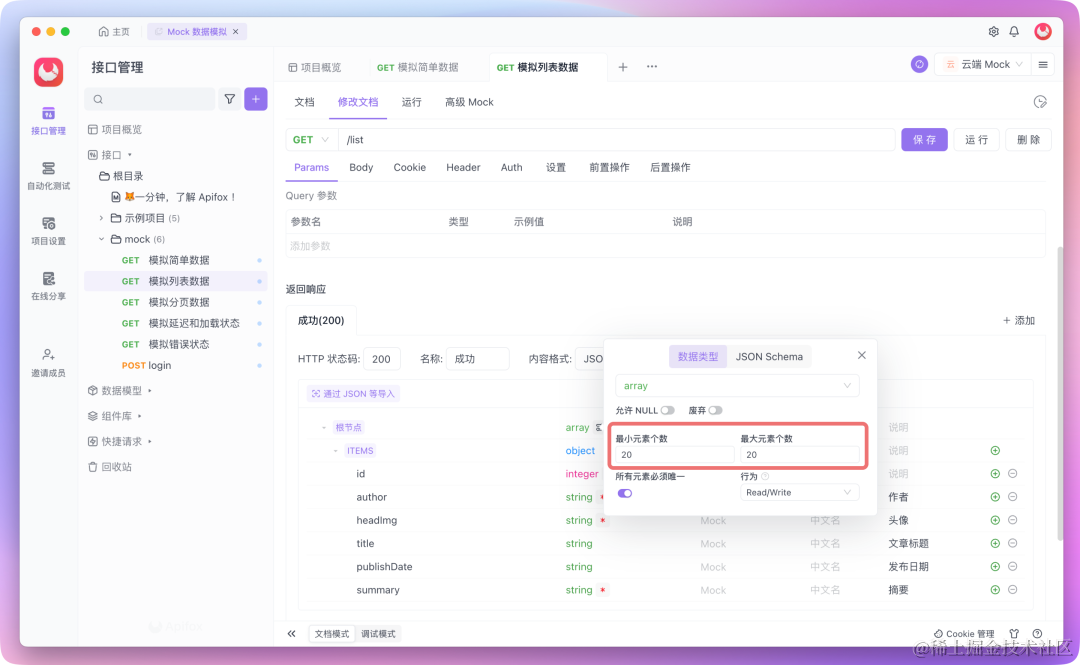Open the notifications bell icon
This screenshot has width=1080, height=665.
click(1014, 32)
